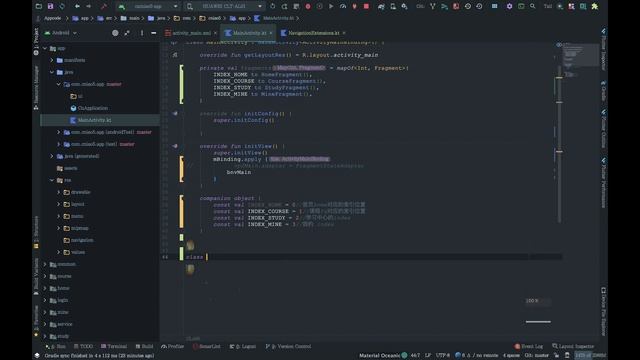Close the activity_main.xml tab
The height and width of the screenshot is (360, 640).
(x=215, y=33)
